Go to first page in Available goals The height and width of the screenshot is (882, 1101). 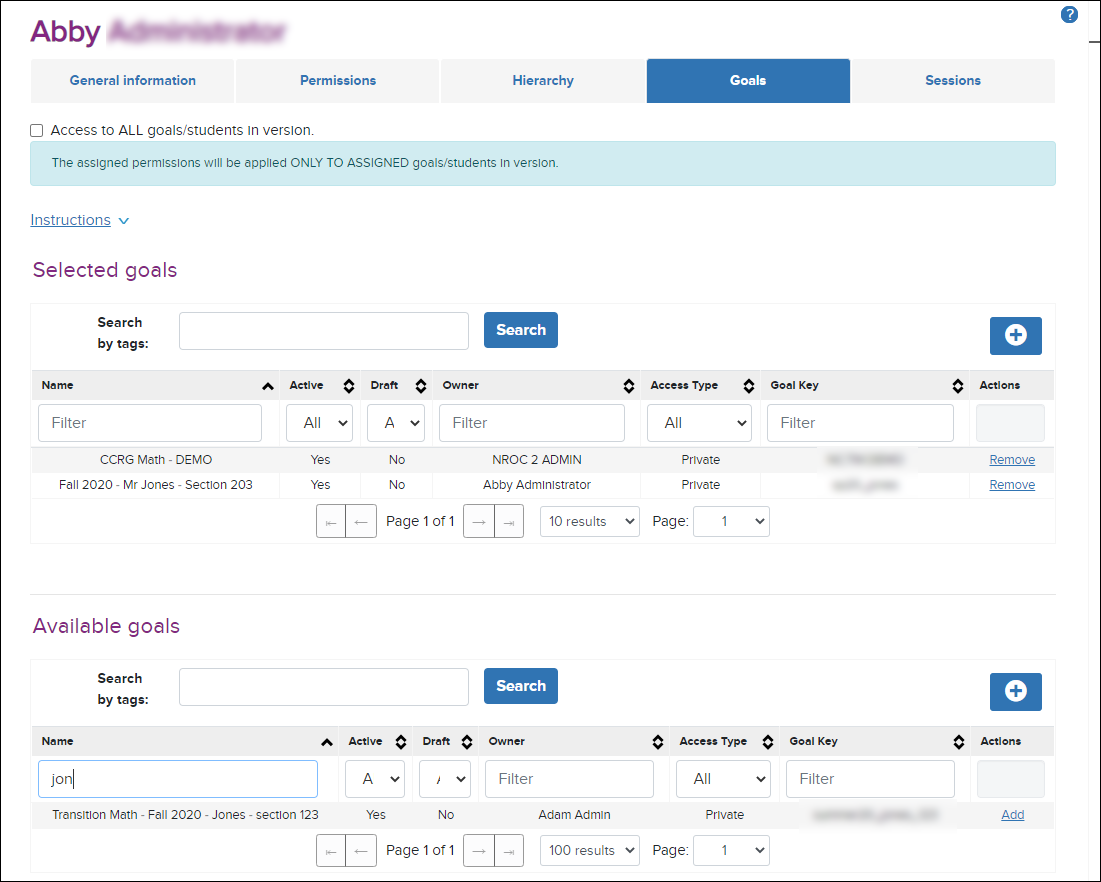tap(331, 850)
